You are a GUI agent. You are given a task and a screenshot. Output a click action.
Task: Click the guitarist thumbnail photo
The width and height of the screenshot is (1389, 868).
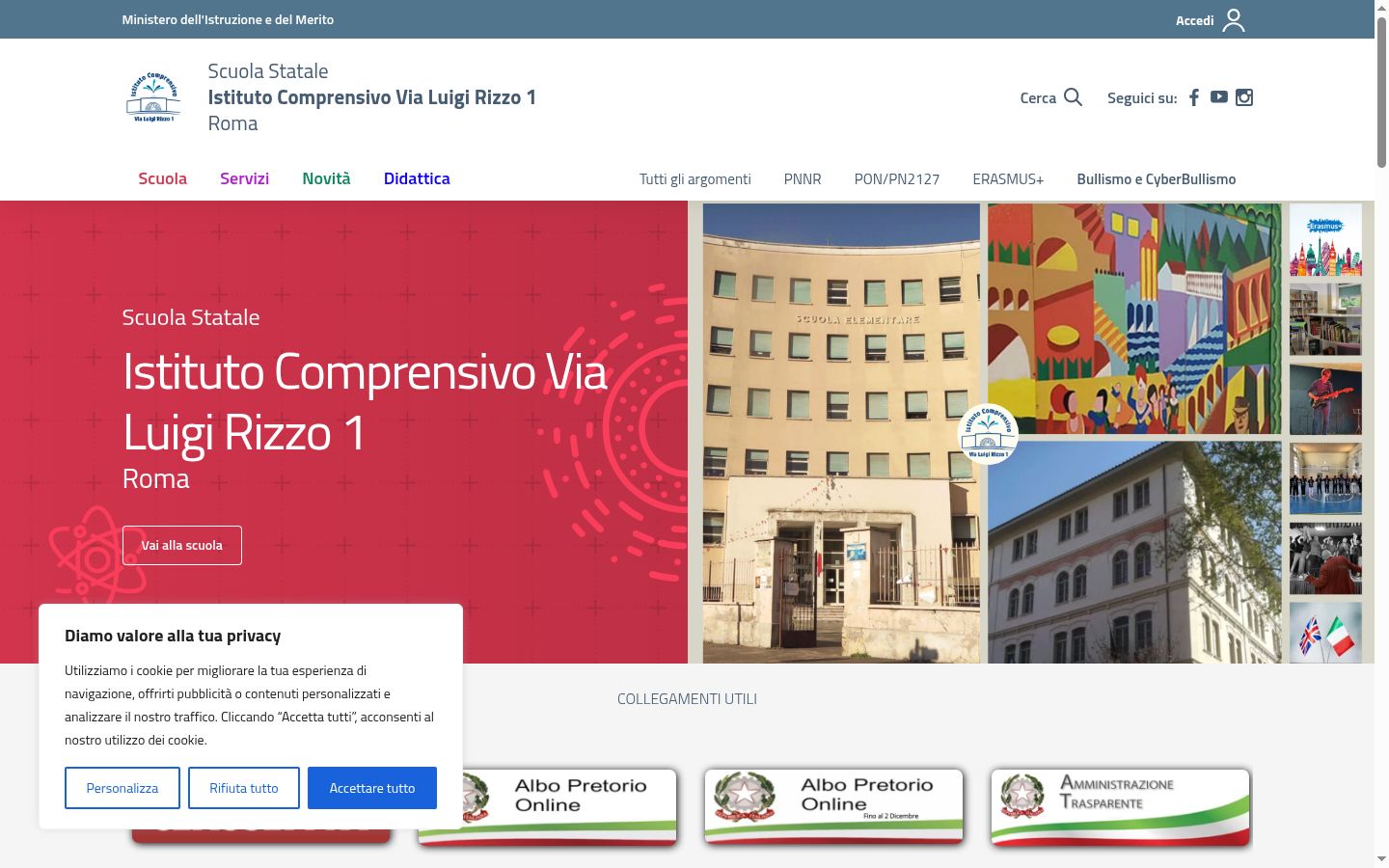pos(1325,399)
